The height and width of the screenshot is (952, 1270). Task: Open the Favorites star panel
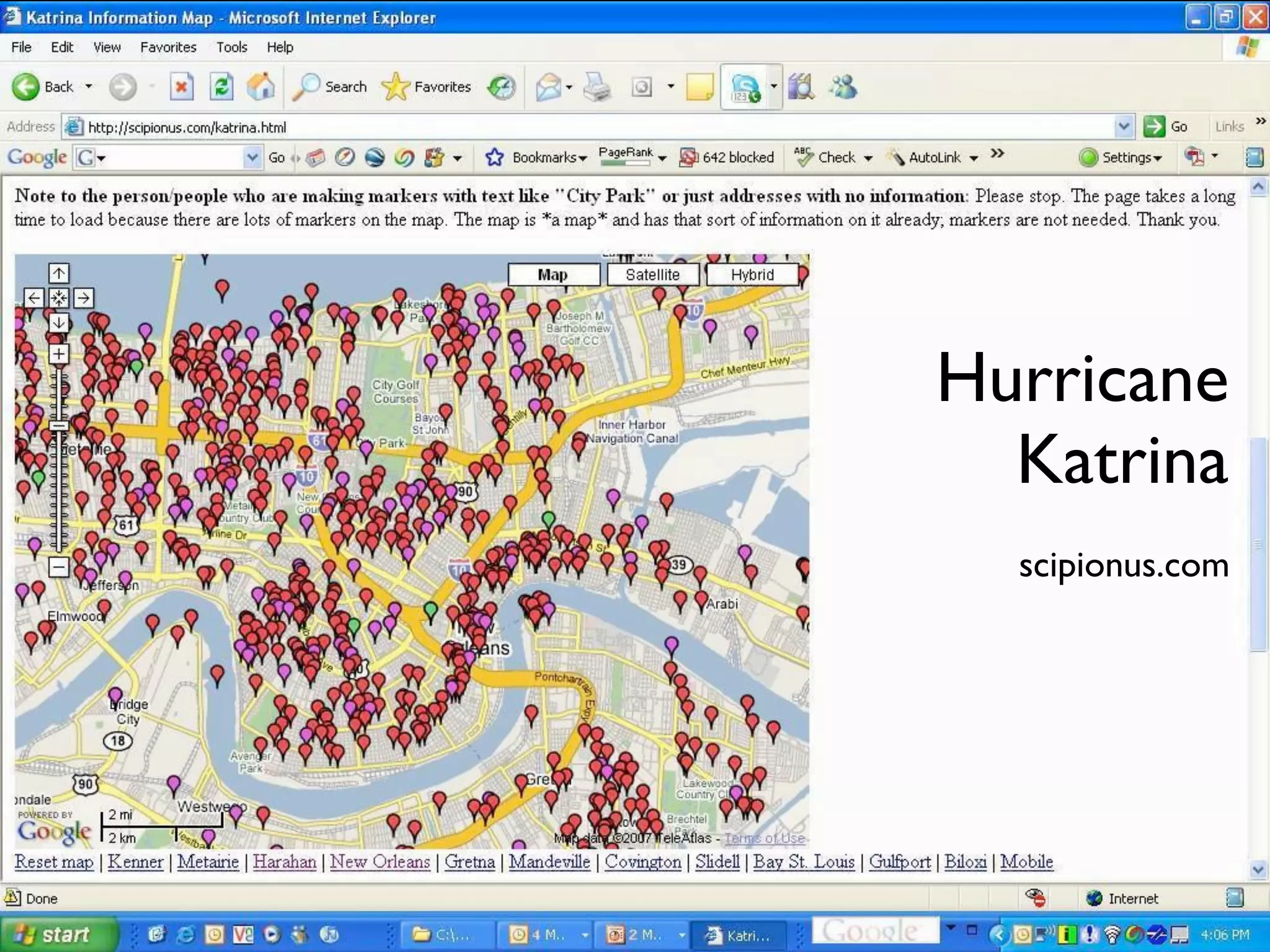427,87
